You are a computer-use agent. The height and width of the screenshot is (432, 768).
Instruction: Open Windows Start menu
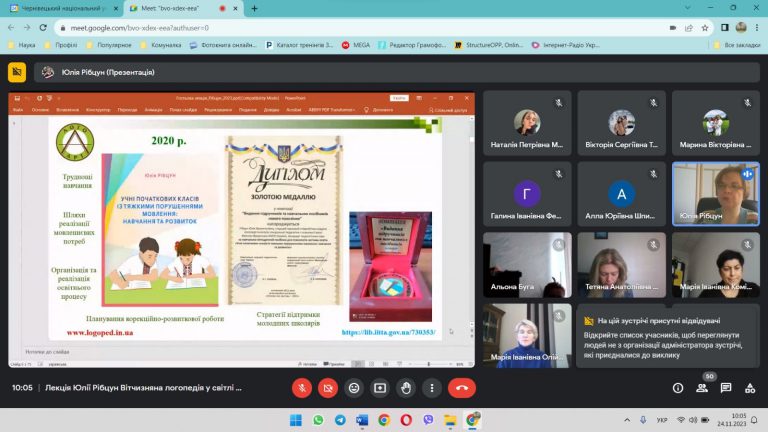(x=296, y=420)
